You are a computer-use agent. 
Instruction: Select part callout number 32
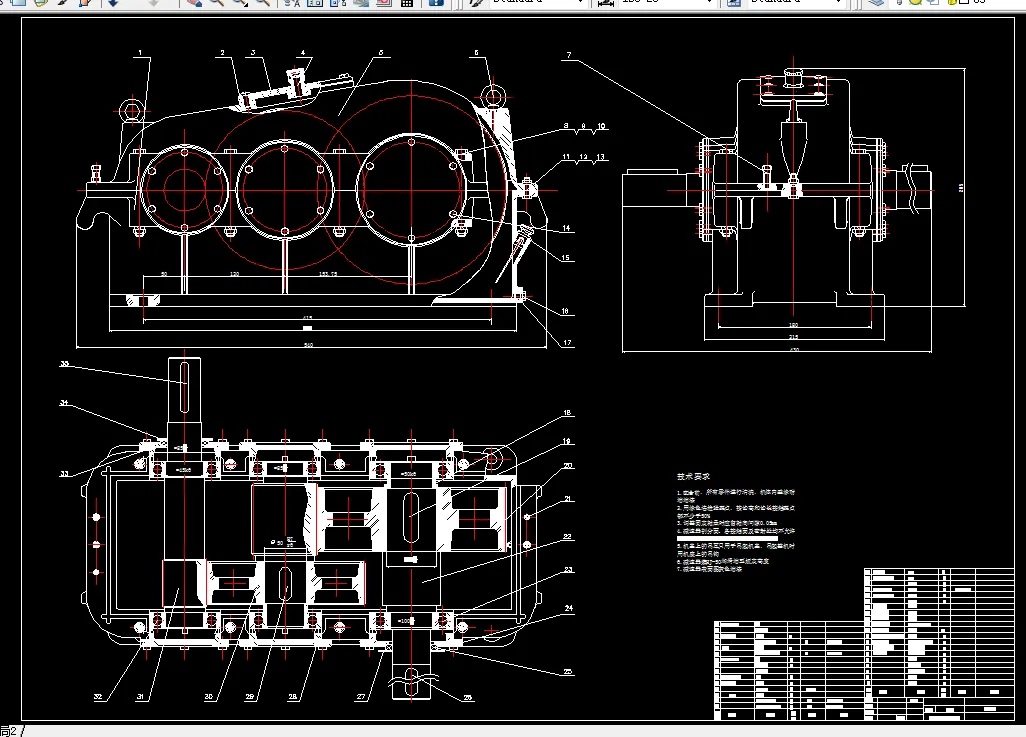tap(97, 697)
